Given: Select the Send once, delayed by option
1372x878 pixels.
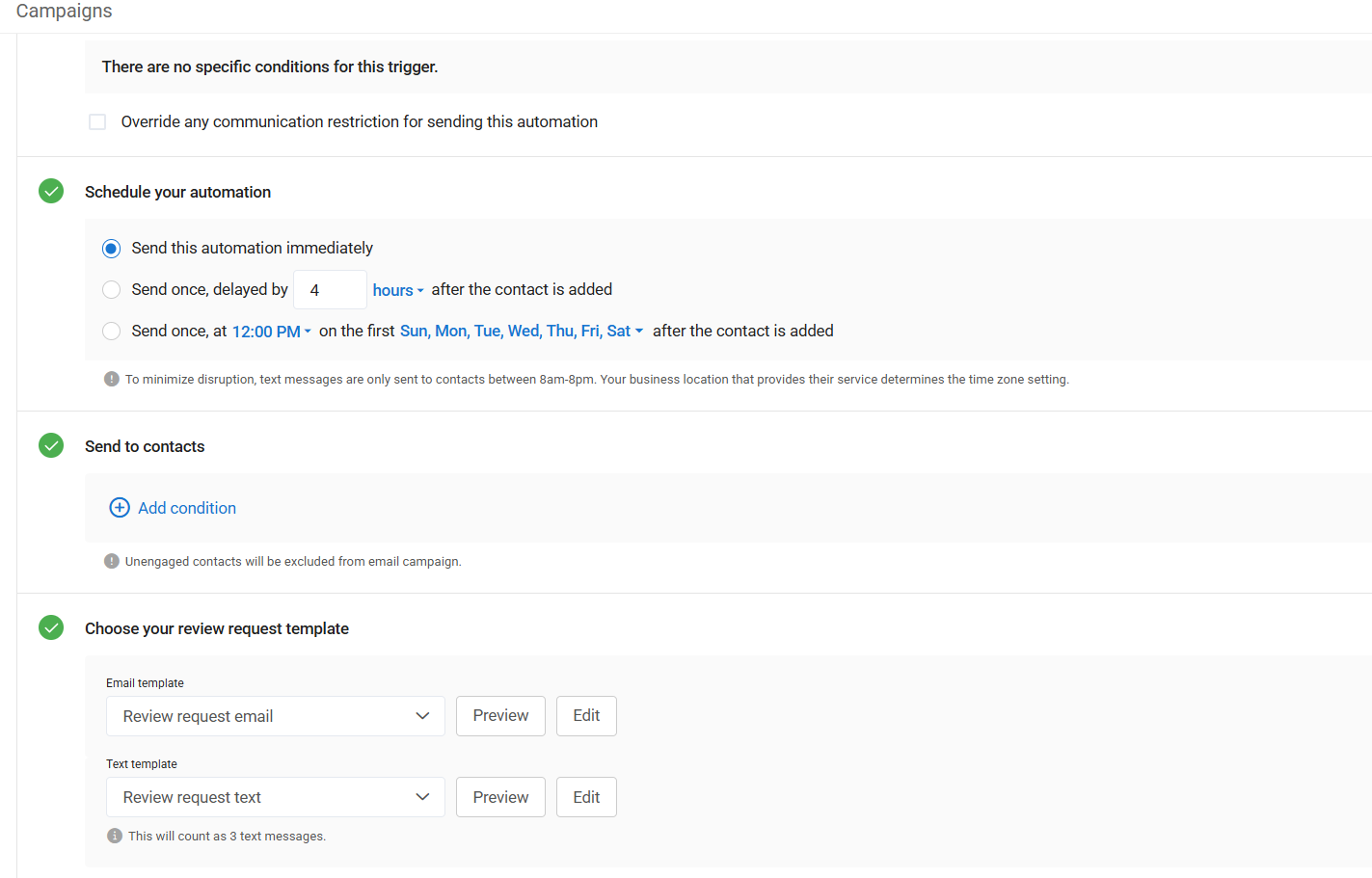Looking at the screenshot, I should coord(112,289).
